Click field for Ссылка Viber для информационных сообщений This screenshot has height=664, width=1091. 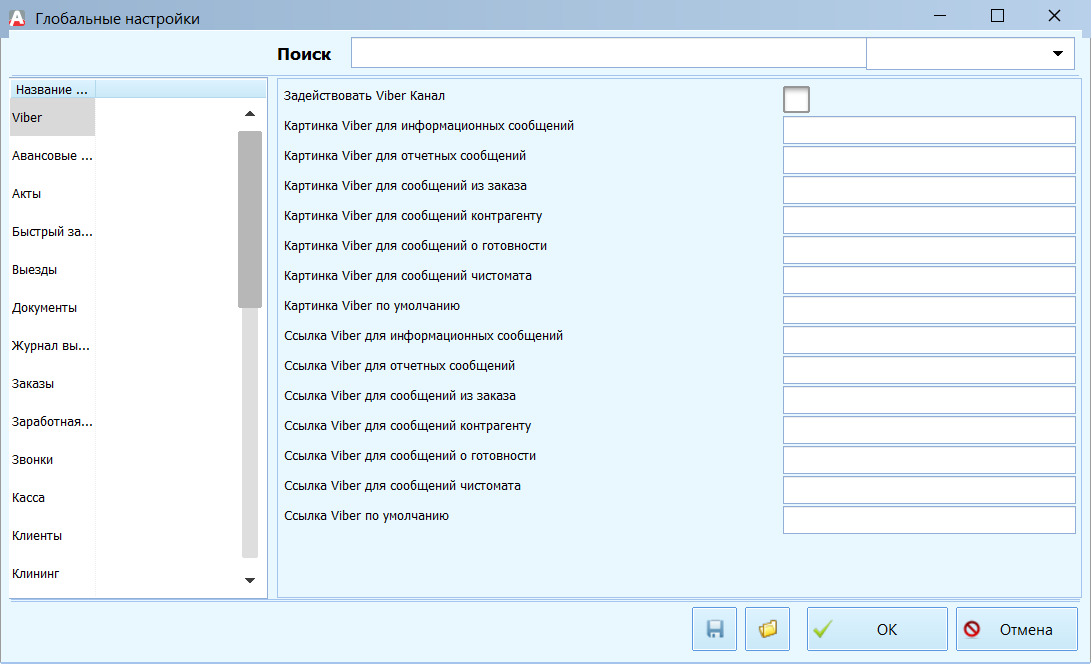[x=929, y=340]
